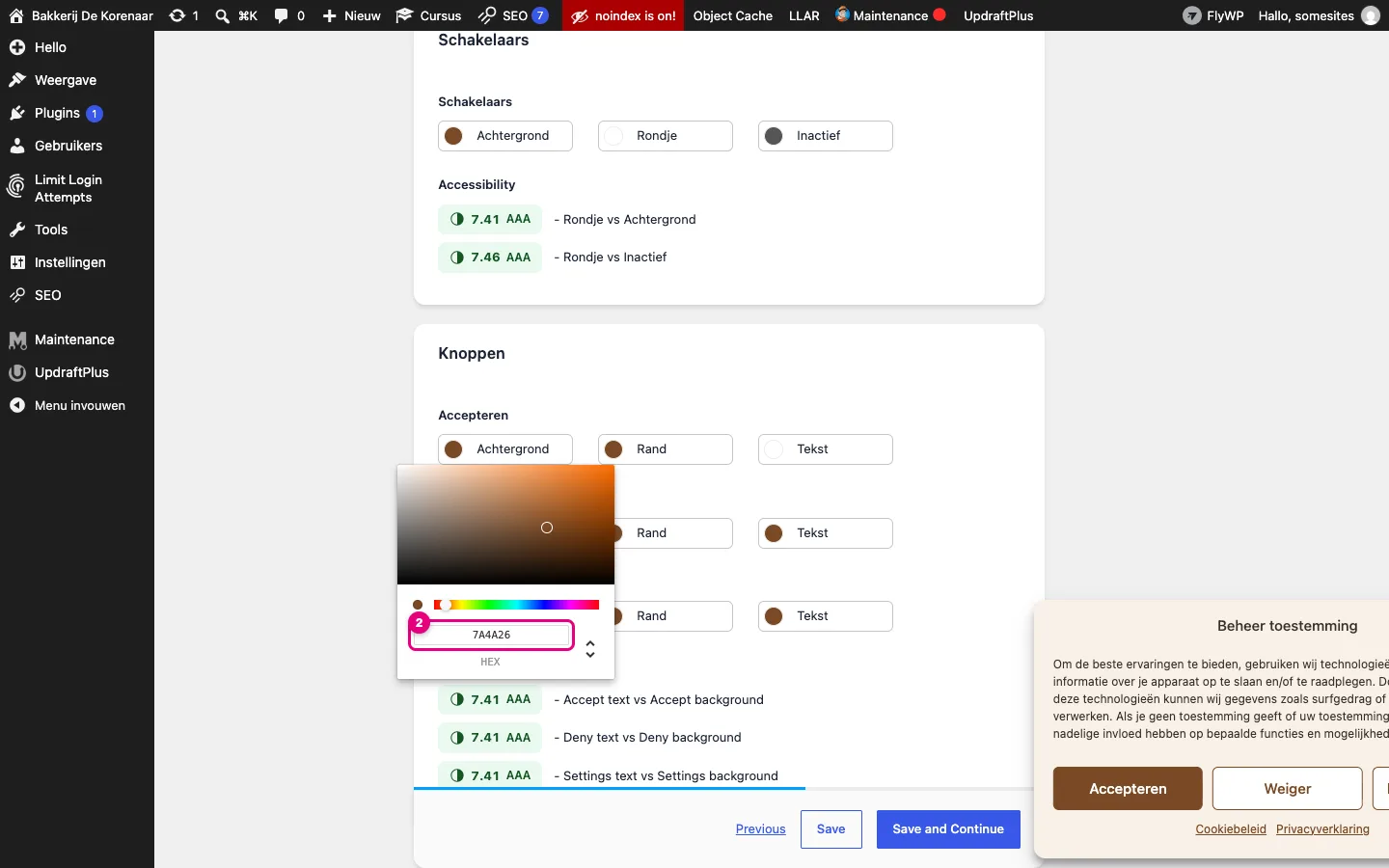Click the Nieuw plus icon
Viewport: 1389px width, 868px height.
(329, 15)
